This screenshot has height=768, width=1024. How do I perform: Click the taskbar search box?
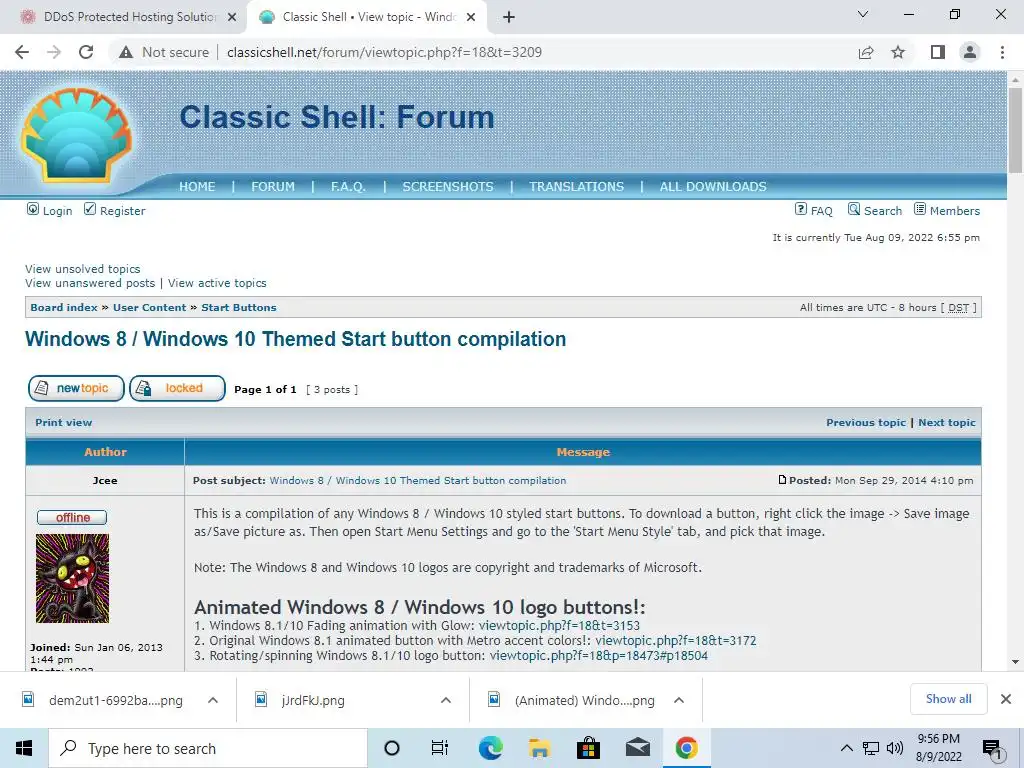click(x=208, y=748)
